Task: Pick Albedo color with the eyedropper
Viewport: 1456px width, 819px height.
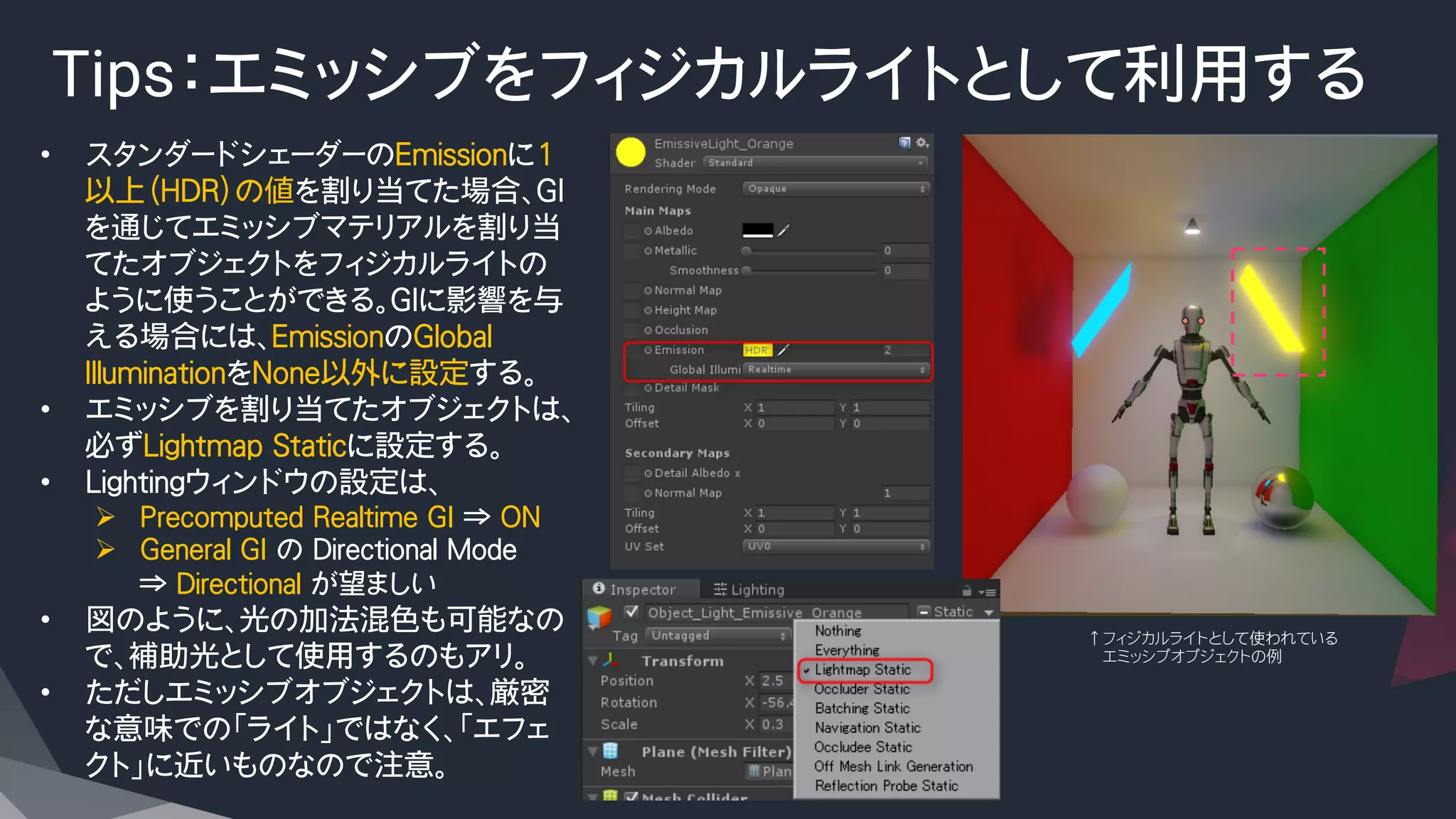Action: pyautogui.click(x=783, y=230)
